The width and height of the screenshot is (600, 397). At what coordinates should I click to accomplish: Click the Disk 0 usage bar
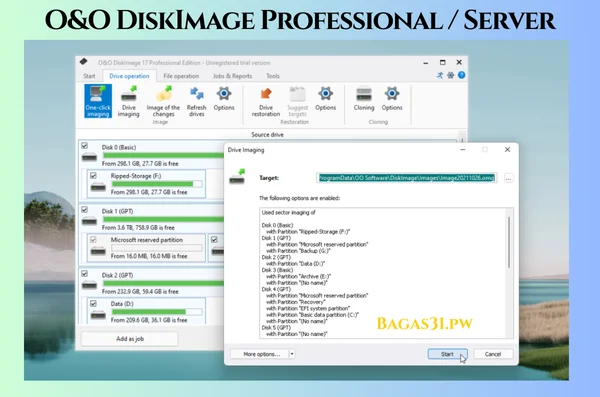point(163,155)
